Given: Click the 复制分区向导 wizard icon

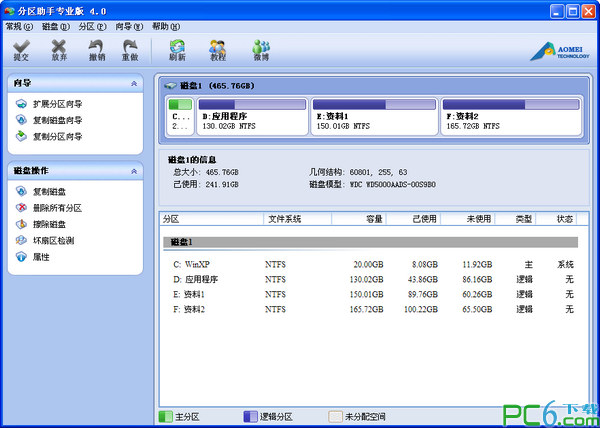Looking at the screenshot, I should click(21, 136).
